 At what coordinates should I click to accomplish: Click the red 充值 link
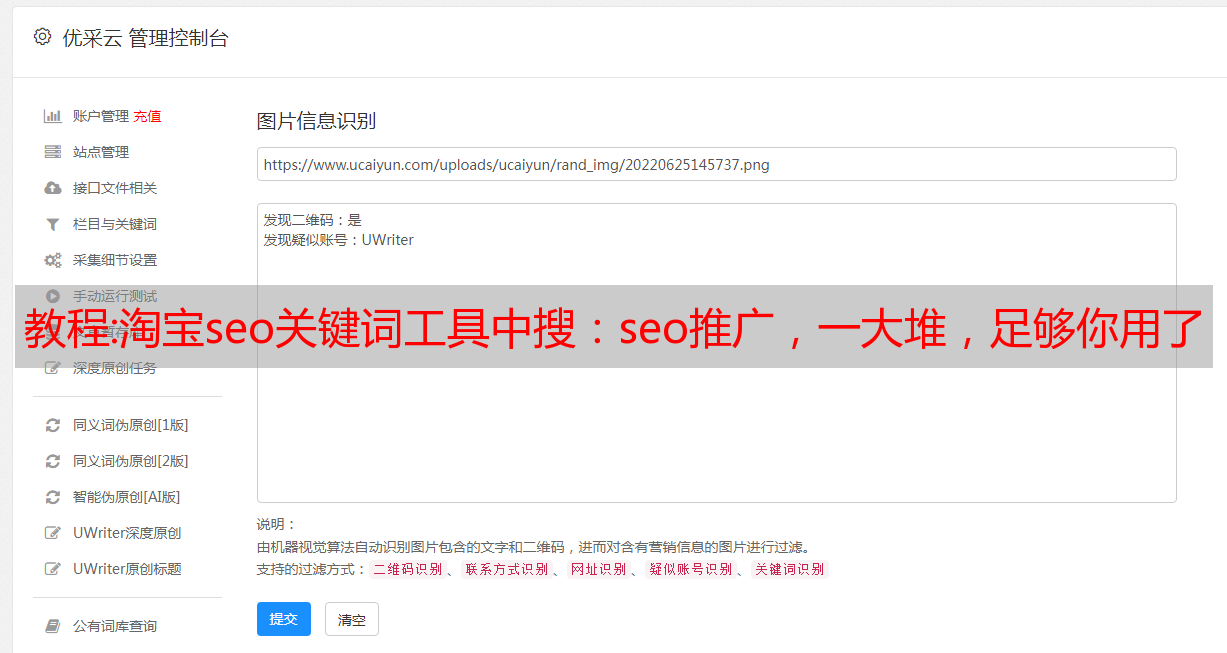click(x=147, y=116)
